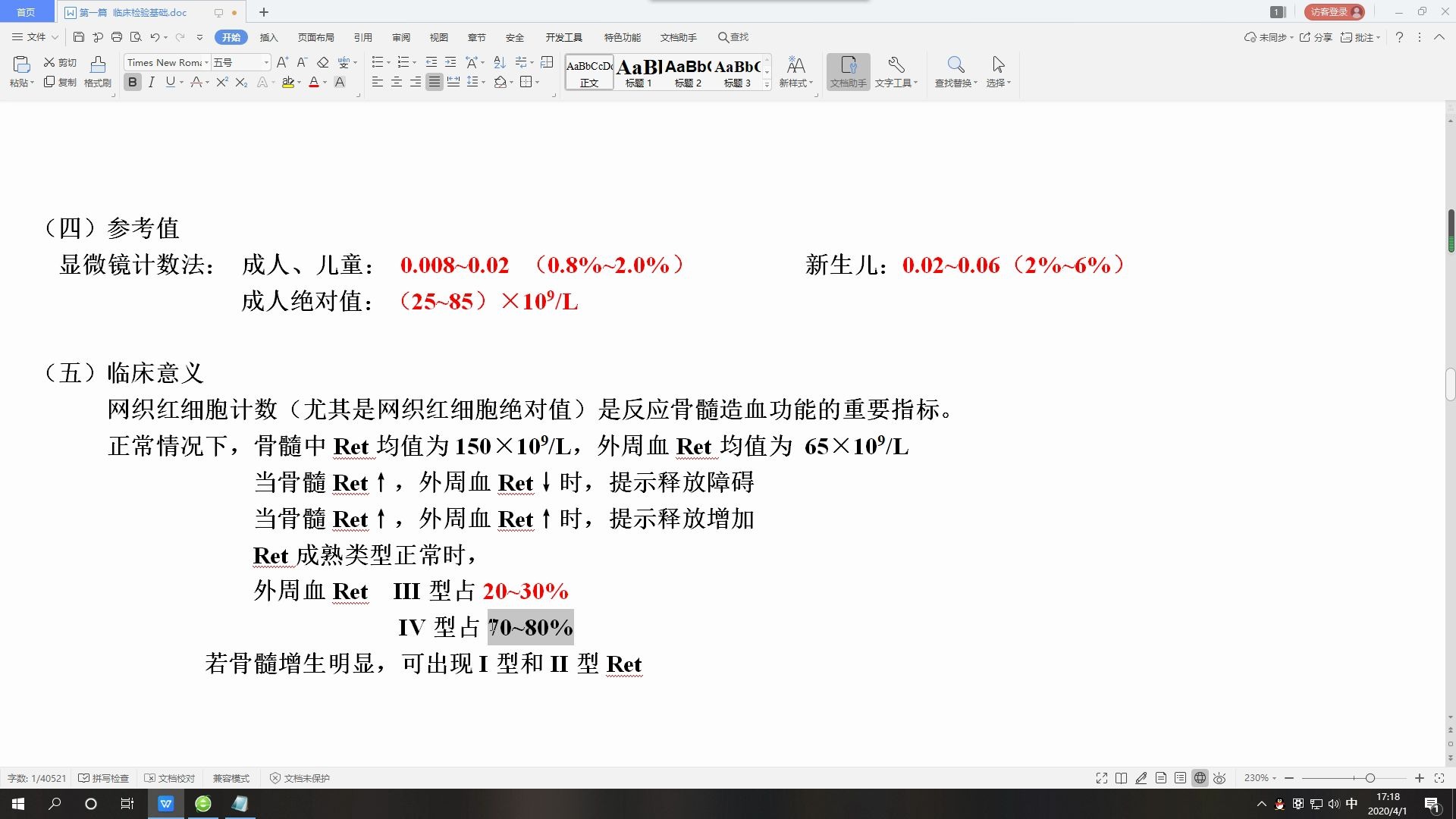Click the Sort A-Z icon

[x=499, y=62]
